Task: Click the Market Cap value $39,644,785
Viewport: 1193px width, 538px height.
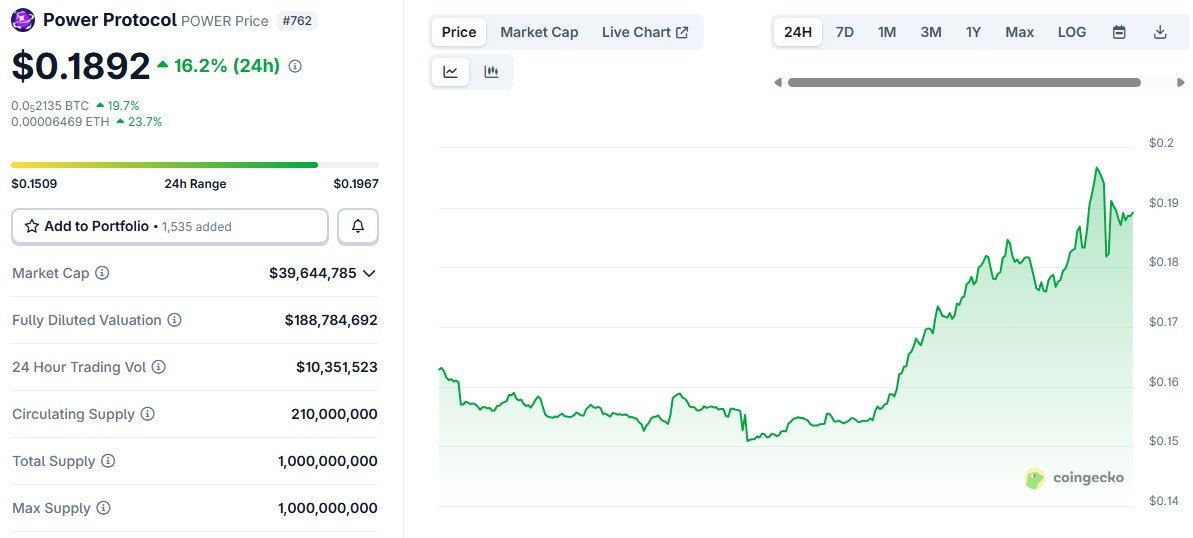Action: [x=313, y=272]
